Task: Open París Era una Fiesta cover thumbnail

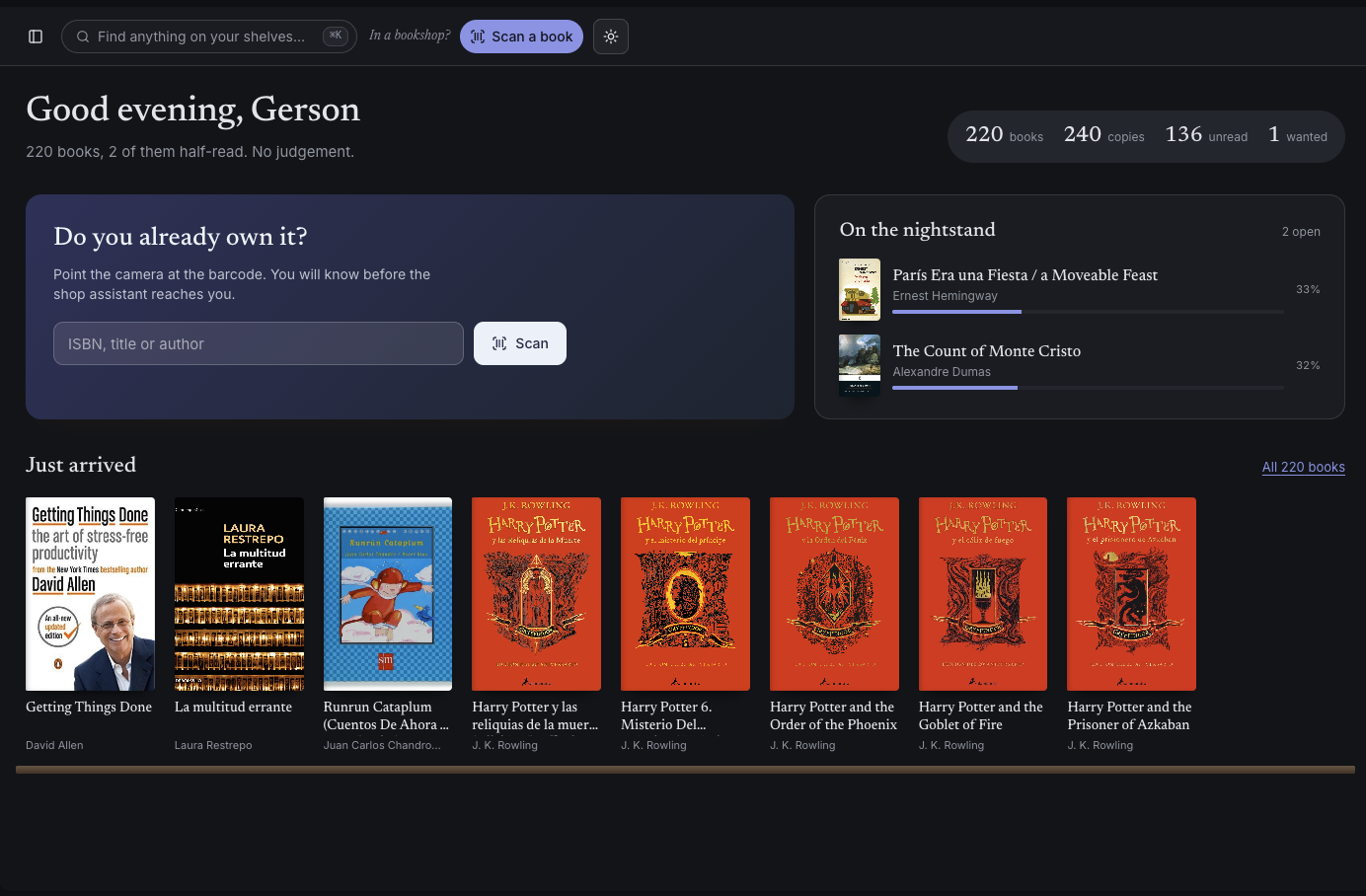Action: [860, 290]
